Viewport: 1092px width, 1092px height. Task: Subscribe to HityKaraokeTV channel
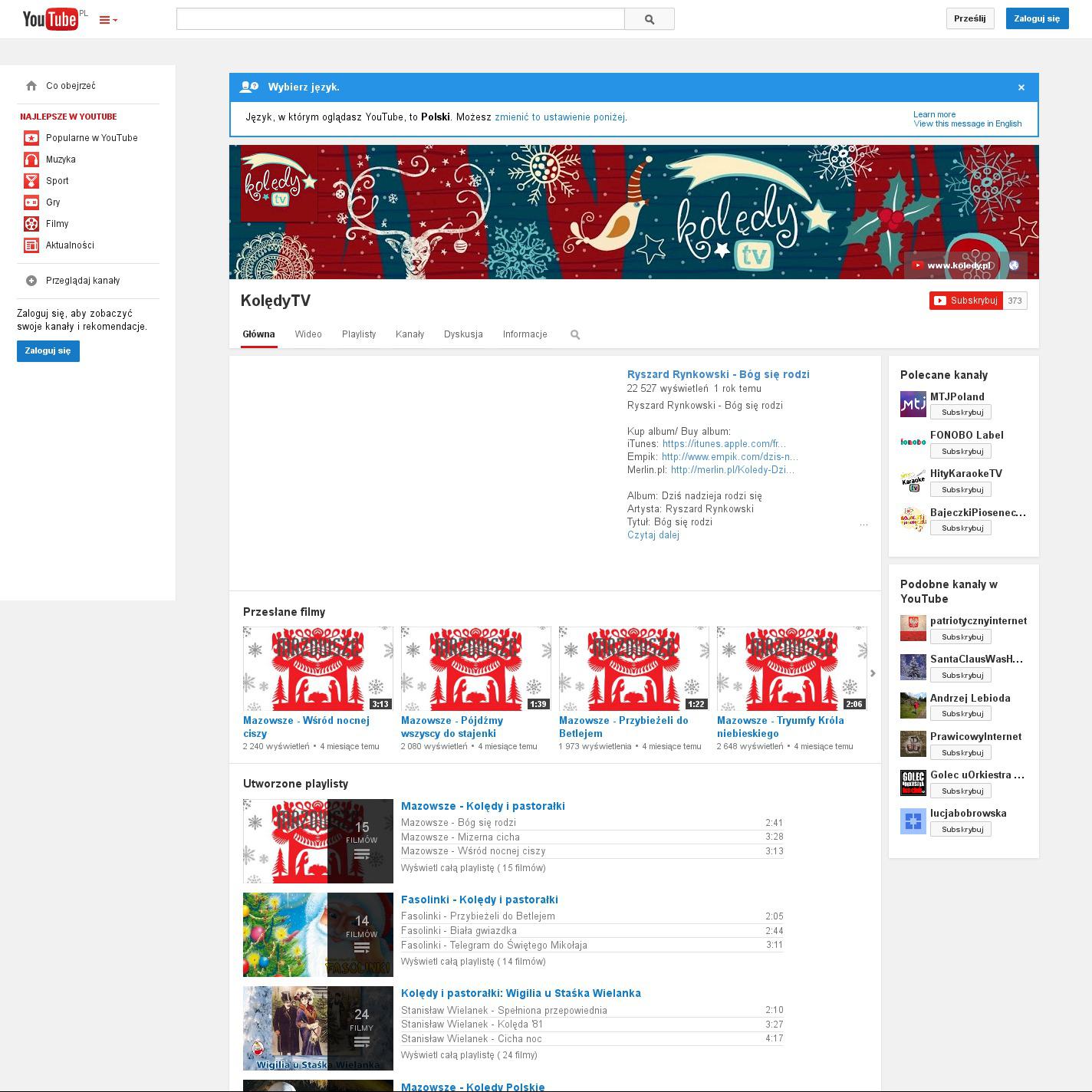961,489
